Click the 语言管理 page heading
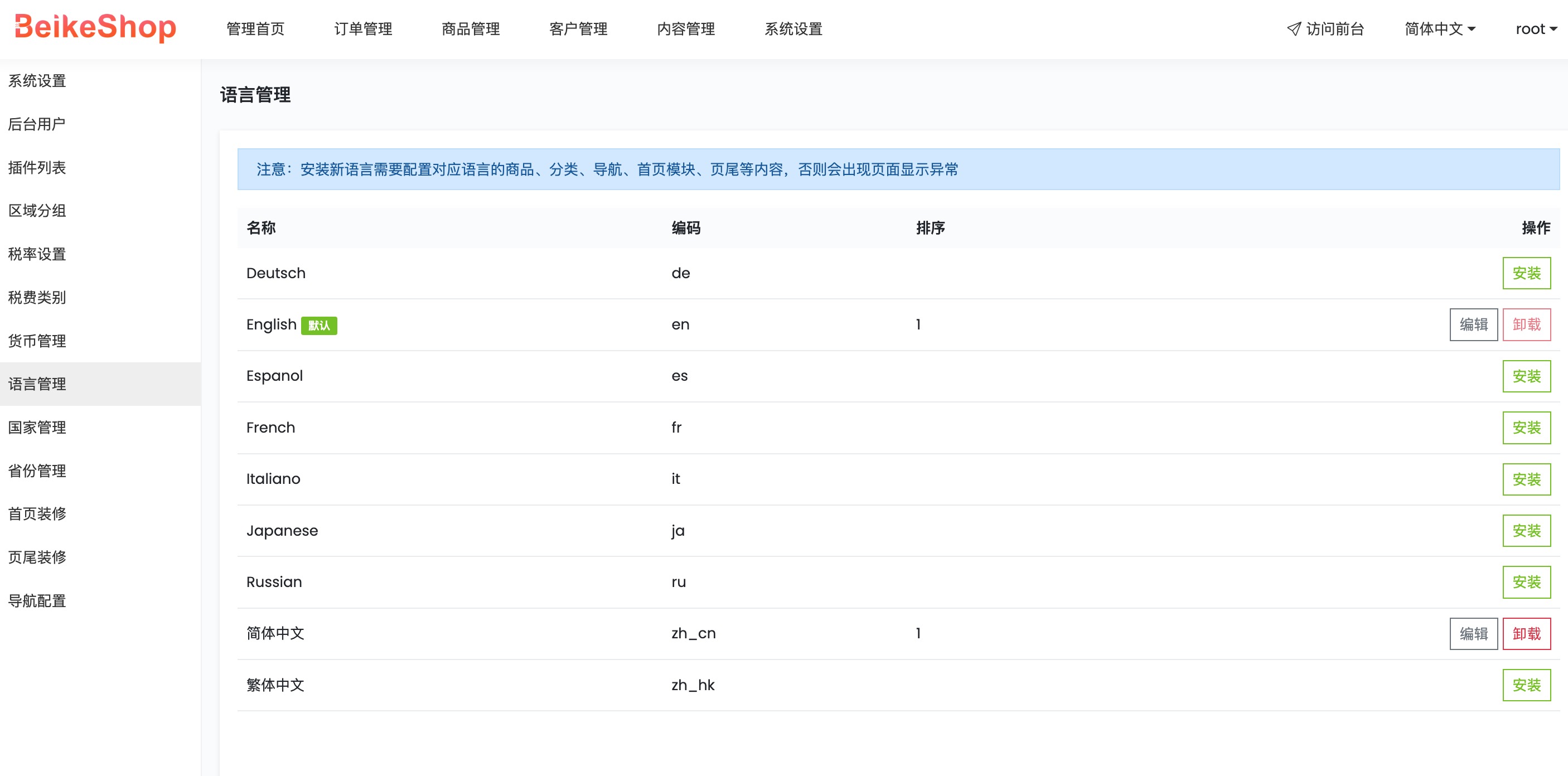 pyautogui.click(x=255, y=94)
